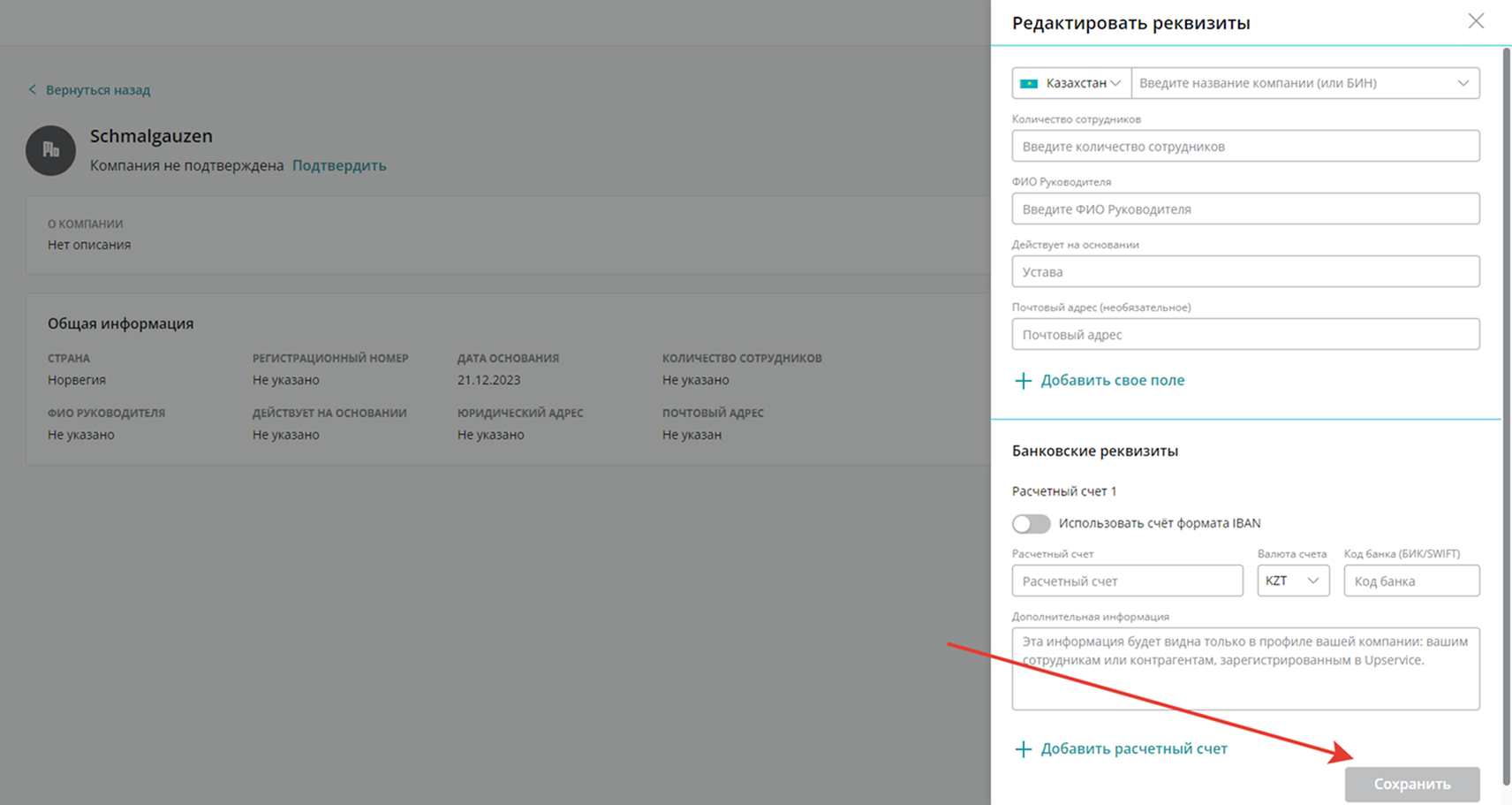This screenshot has width=1512, height=805.
Task: Click plus icon for adding bank account
Action: pos(1023,749)
